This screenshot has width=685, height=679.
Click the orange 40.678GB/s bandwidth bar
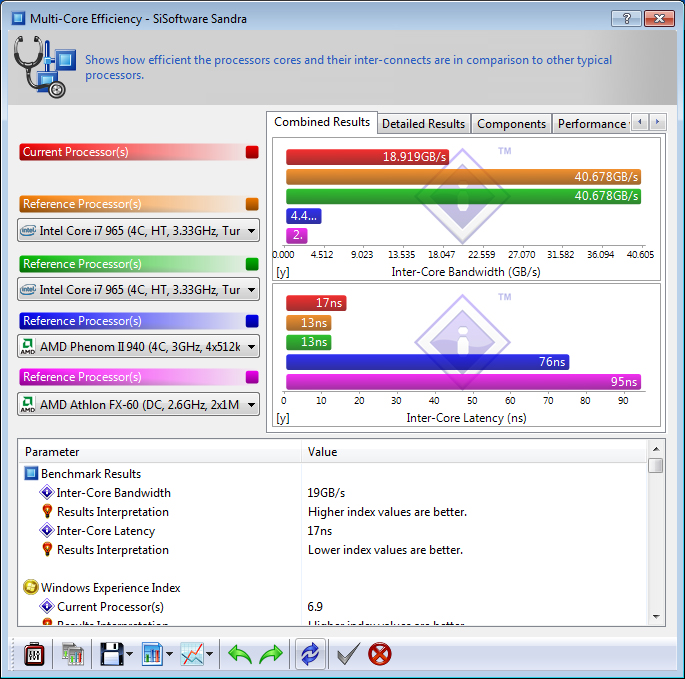[464, 177]
